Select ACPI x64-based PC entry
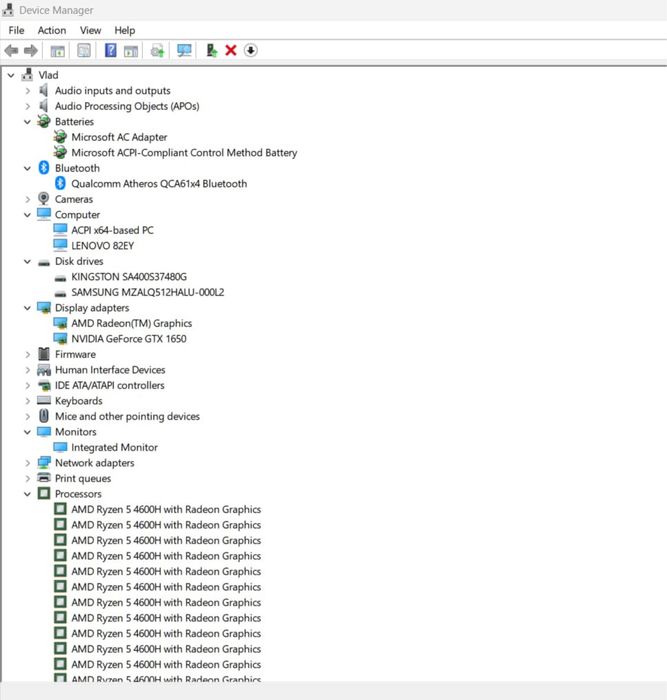667x700 pixels. pos(113,230)
